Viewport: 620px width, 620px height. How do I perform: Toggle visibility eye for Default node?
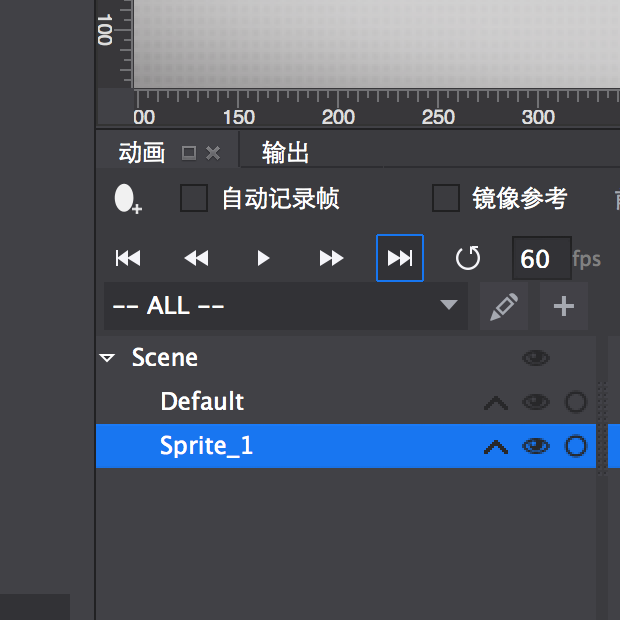[x=536, y=402]
